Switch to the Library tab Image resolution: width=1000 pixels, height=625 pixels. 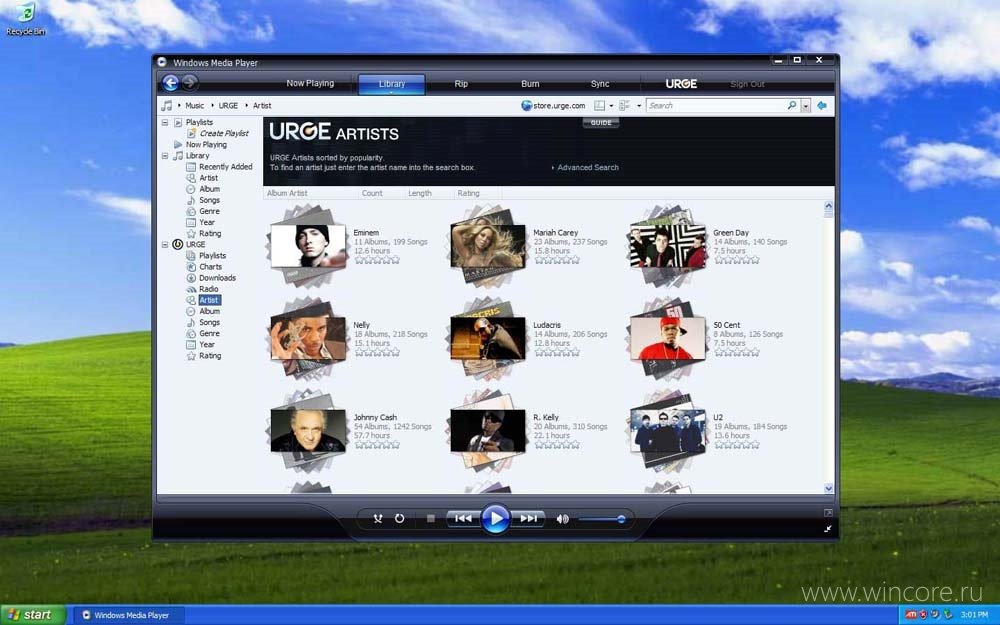coord(392,84)
